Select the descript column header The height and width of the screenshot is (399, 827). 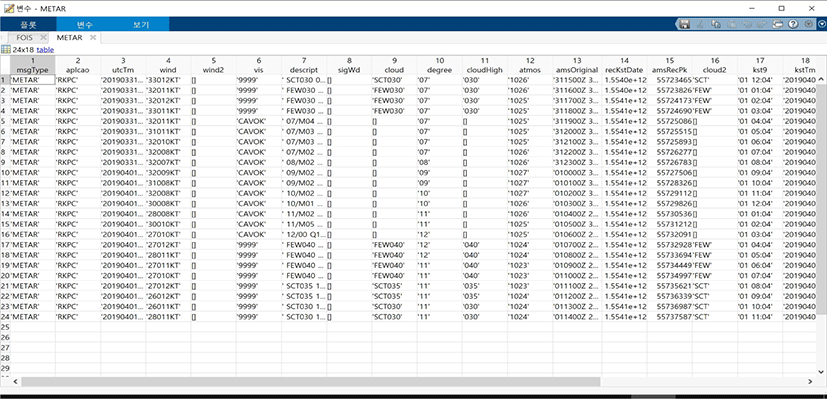304,65
